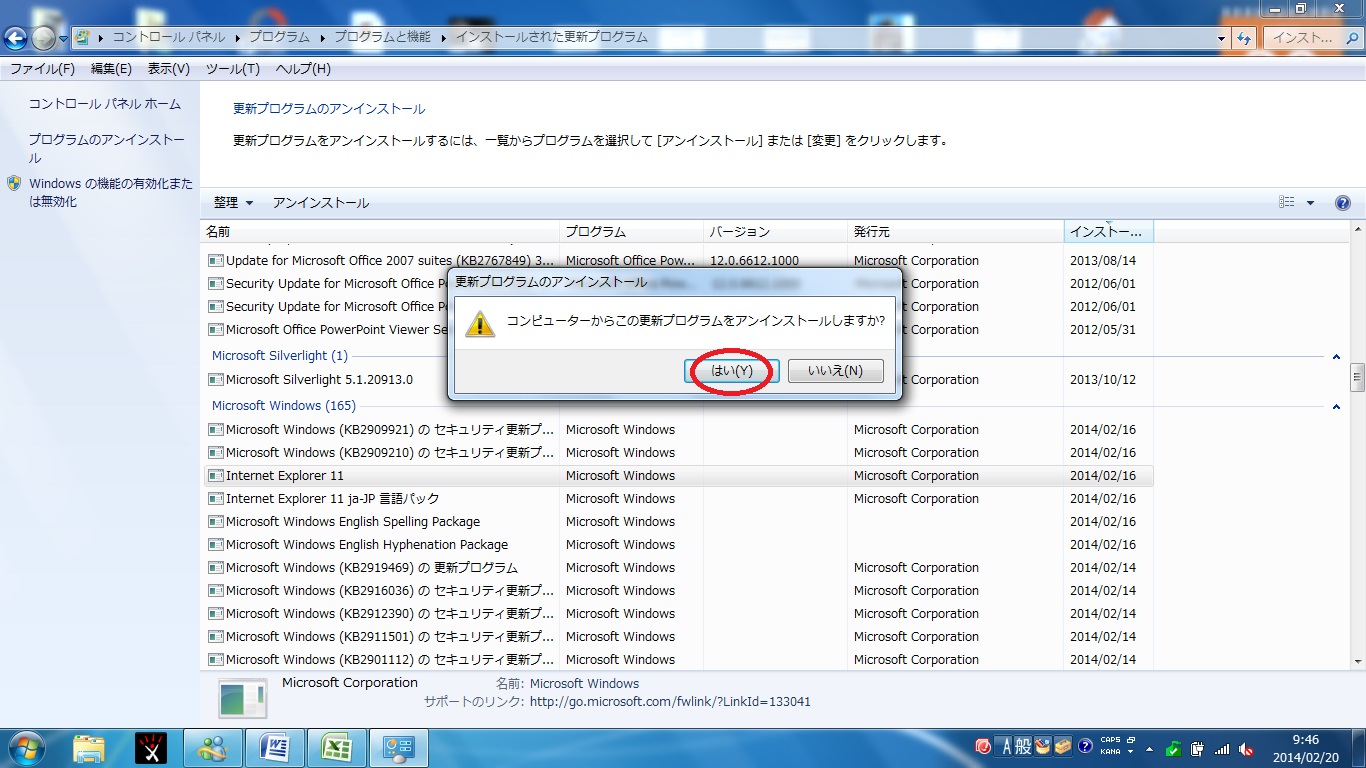
Task: Select Internet Explorer 11 ja-JP 言語パック row
Action: coord(678,499)
